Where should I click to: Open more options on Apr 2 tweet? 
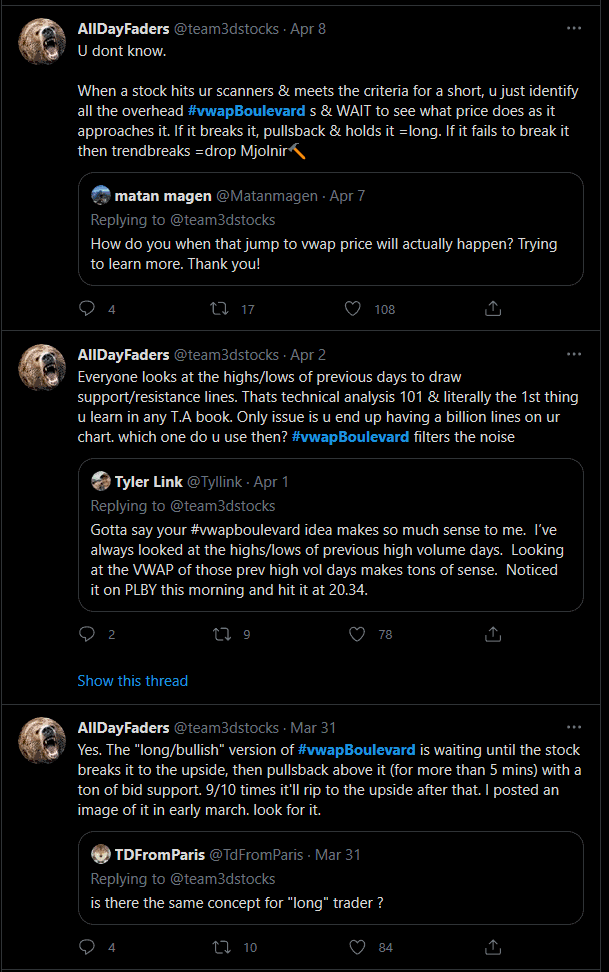pyautogui.click(x=574, y=354)
